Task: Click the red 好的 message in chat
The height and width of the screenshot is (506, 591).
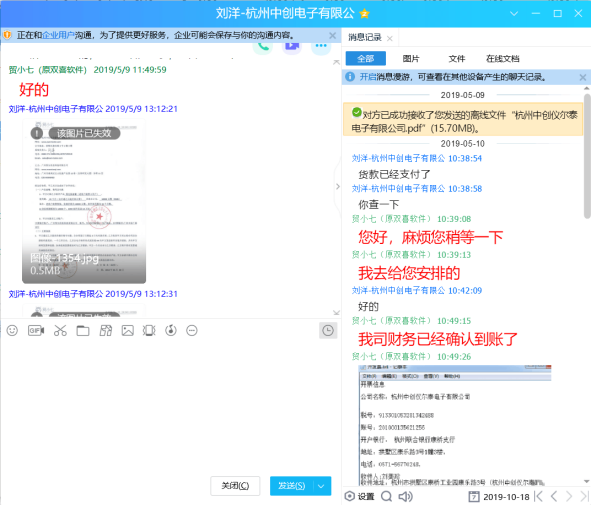Action: pyautogui.click(x=34, y=90)
